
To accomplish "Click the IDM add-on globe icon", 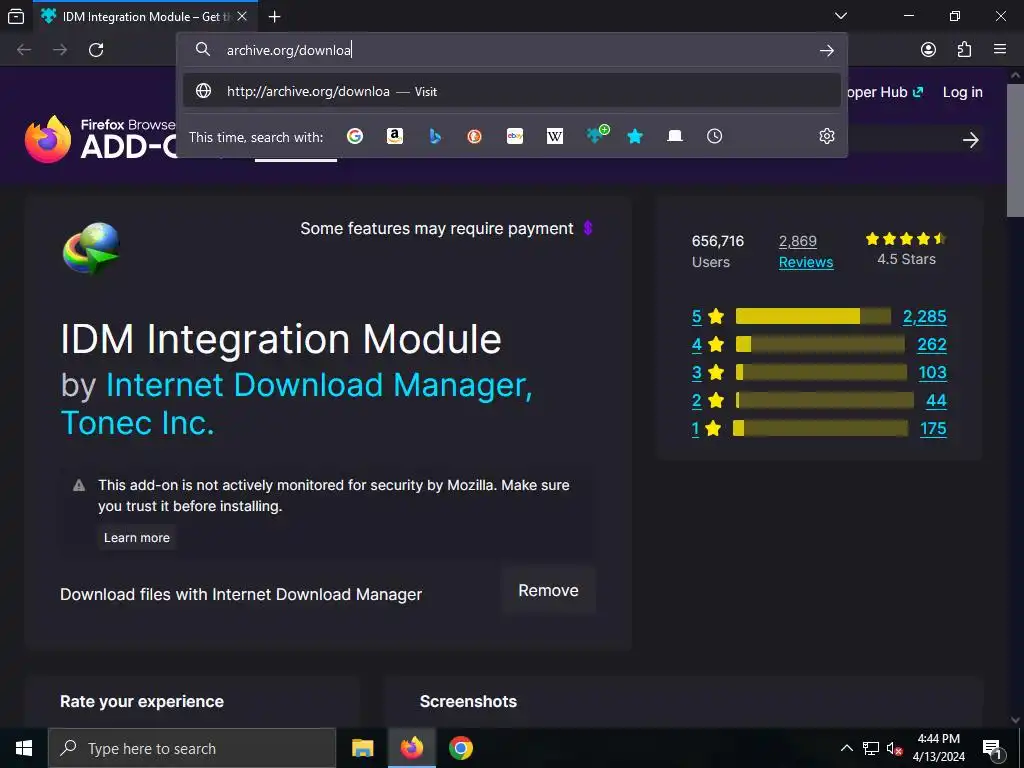I will [91, 248].
